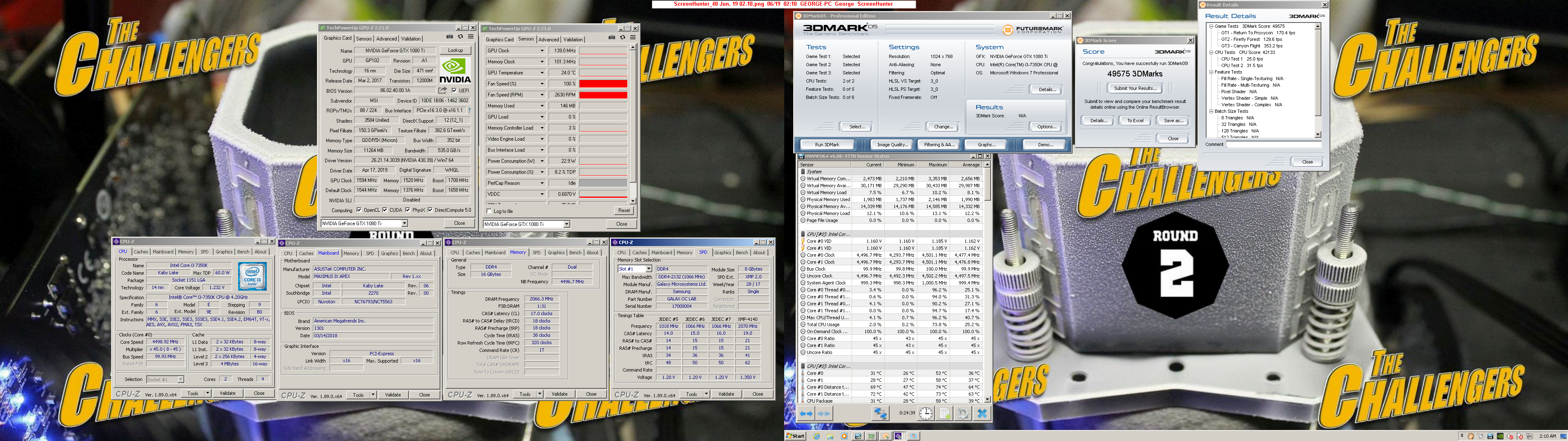Toggle DirectCompute 5.0 checkbox
This screenshot has width=1568, height=441.
coord(430,210)
